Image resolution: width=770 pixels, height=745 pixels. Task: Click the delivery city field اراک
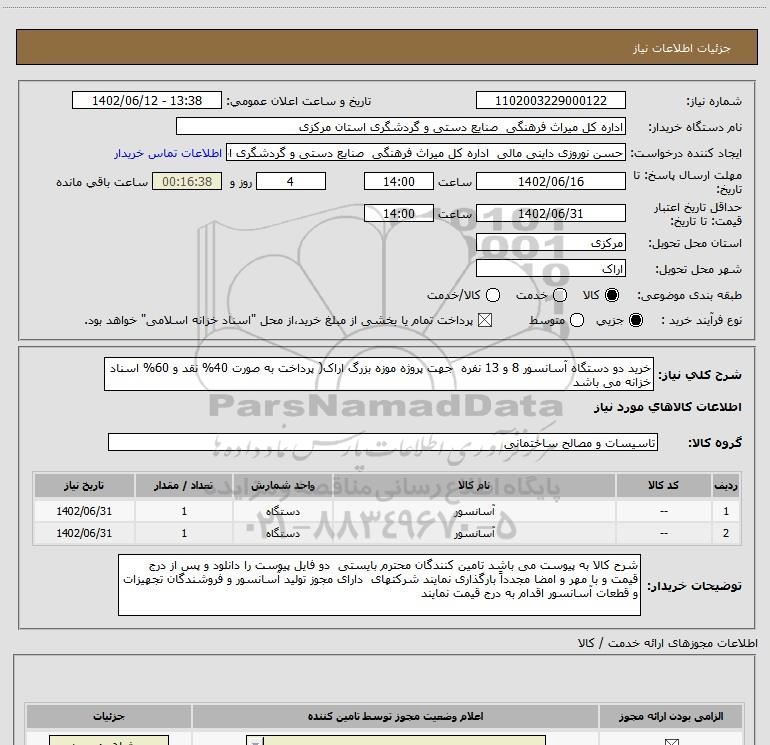550,268
